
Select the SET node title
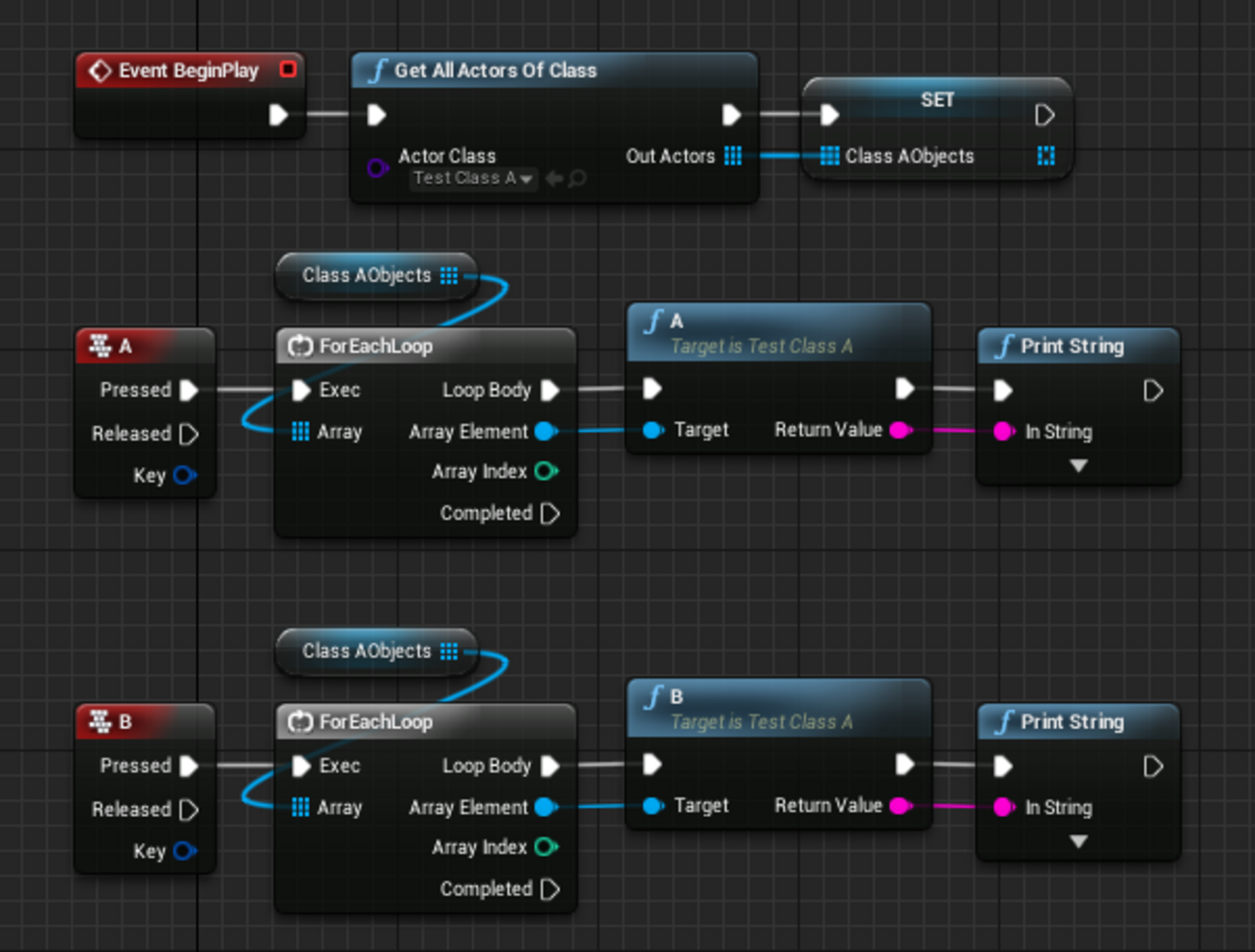coord(937,99)
